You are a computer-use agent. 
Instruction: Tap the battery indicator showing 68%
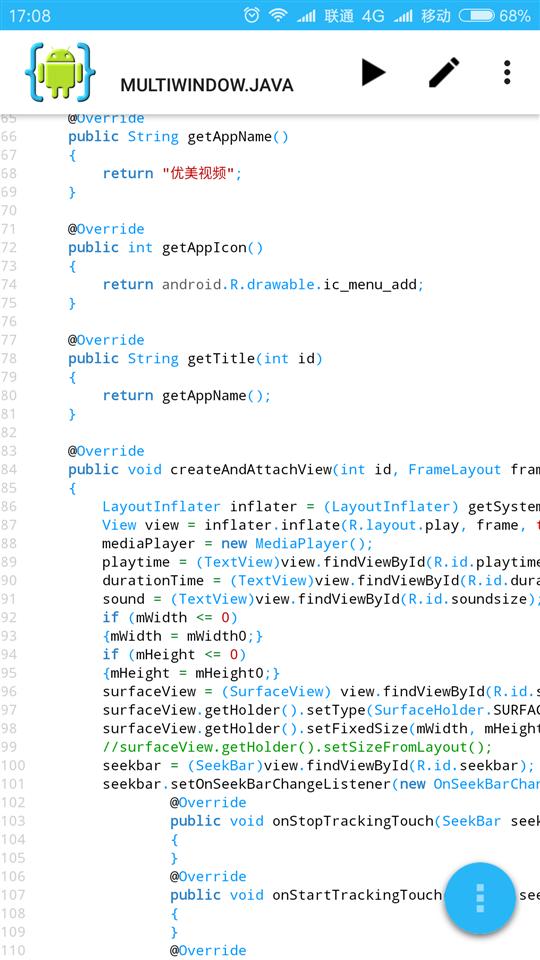[x=494, y=15]
